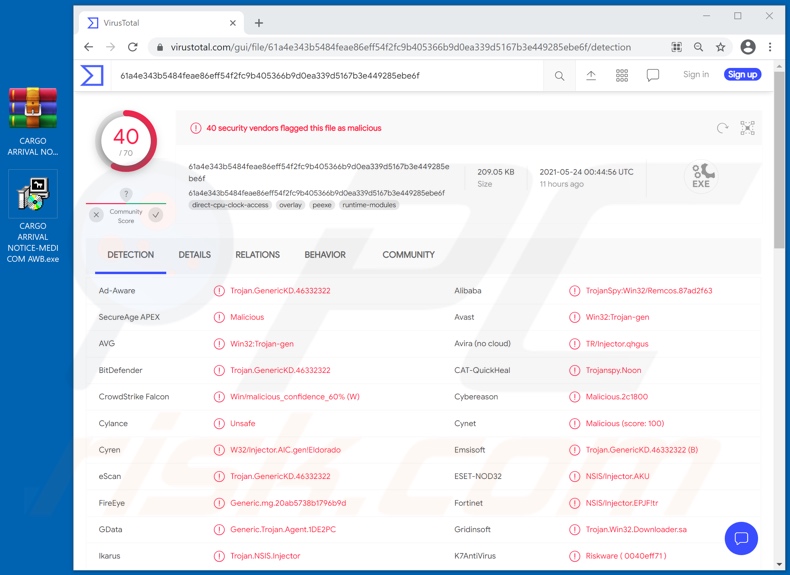Screen dimensions: 790x575
Task: Click the Ad-Aware Trojan.GenericKD.46332322 result
Action: point(280,291)
